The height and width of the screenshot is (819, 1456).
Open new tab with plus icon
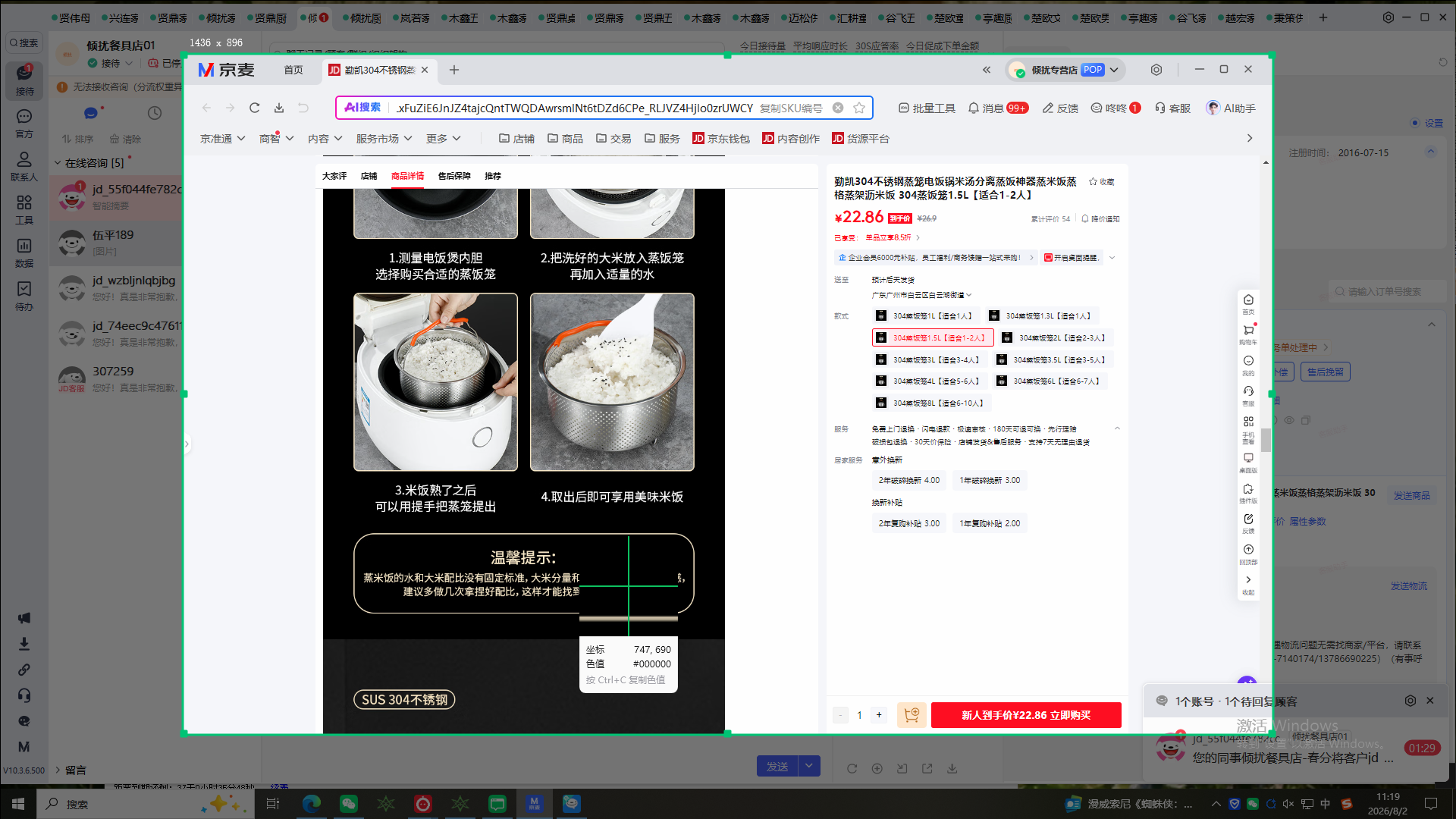point(454,70)
